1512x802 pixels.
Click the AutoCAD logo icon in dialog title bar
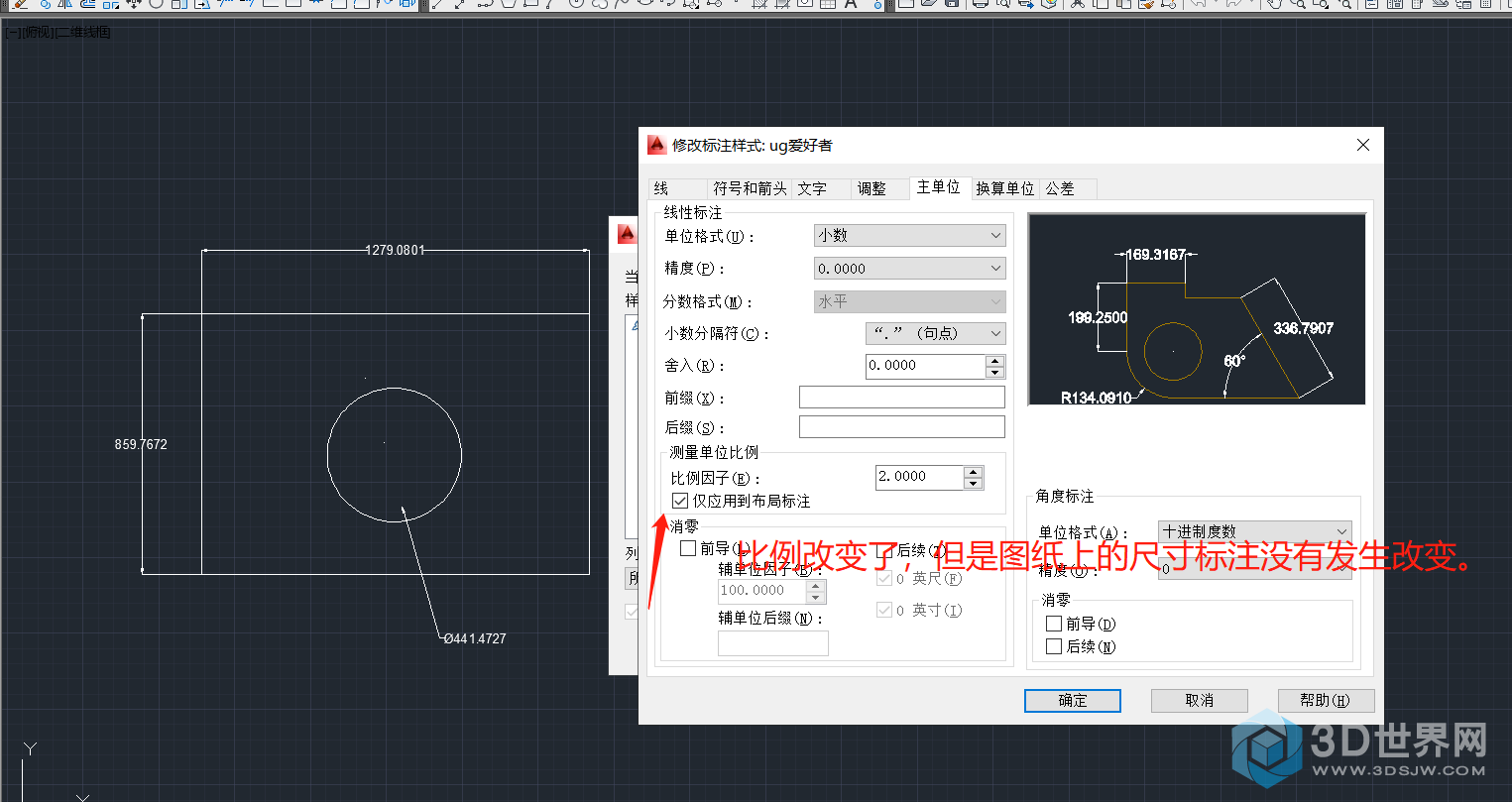(x=657, y=145)
